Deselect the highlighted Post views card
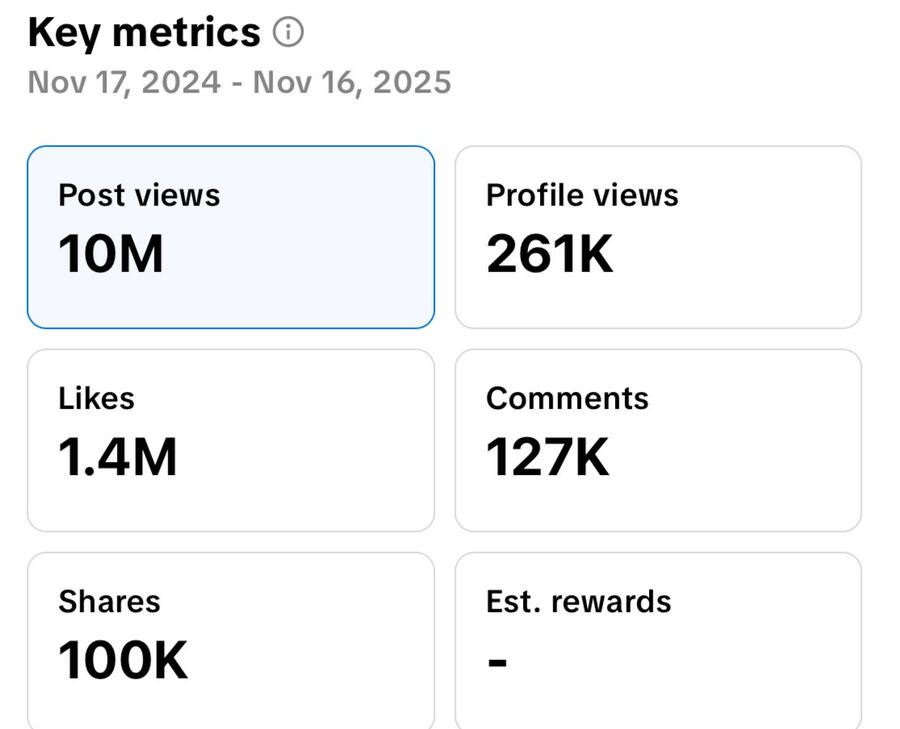The width and height of the screenshot is (900, 729). point(231,236)
